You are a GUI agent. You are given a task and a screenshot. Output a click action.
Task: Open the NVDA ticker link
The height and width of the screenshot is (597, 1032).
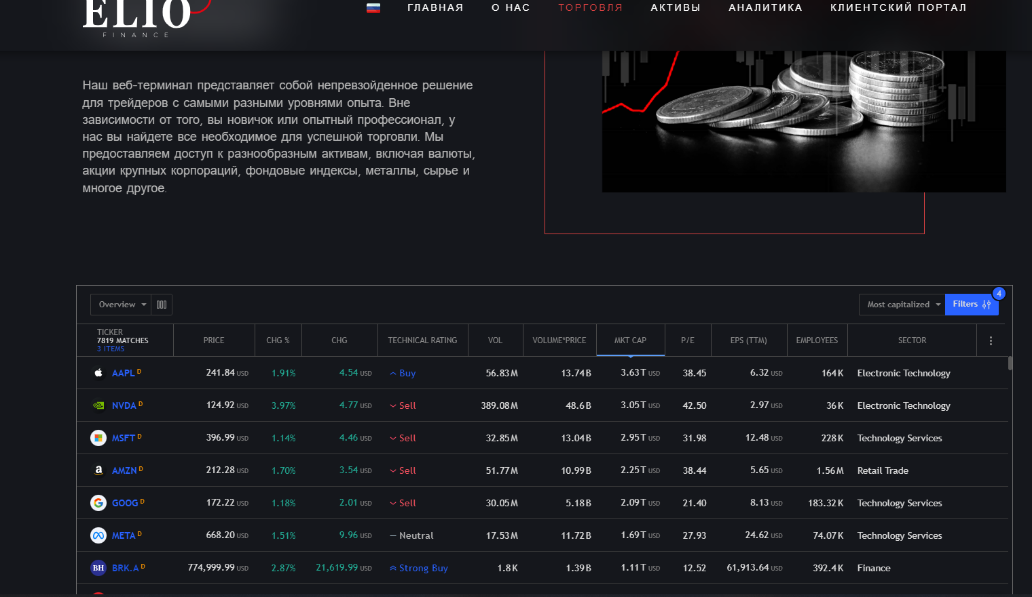pos(124,405)
